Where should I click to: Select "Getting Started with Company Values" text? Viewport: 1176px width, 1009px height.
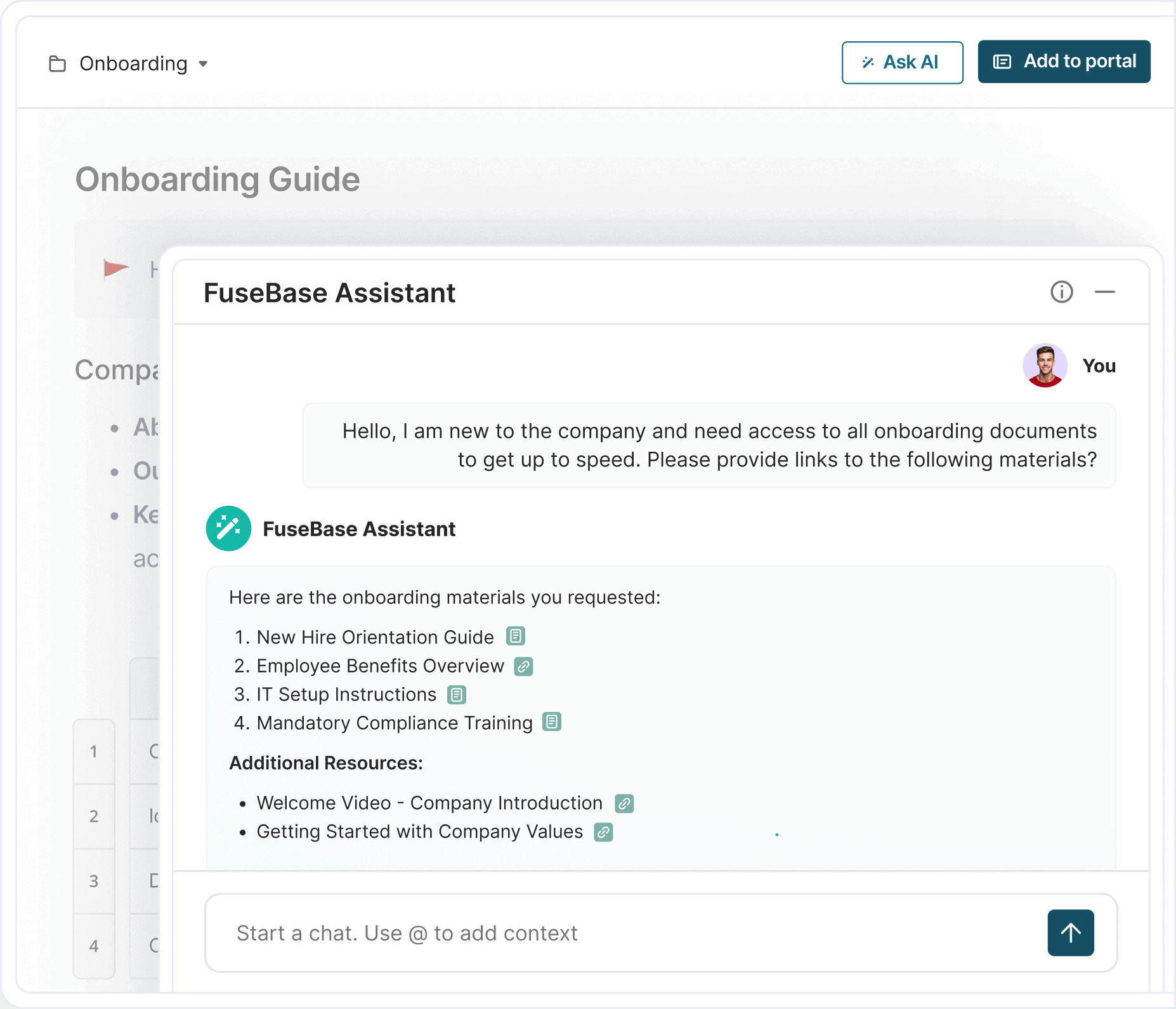tap(420, 831)
